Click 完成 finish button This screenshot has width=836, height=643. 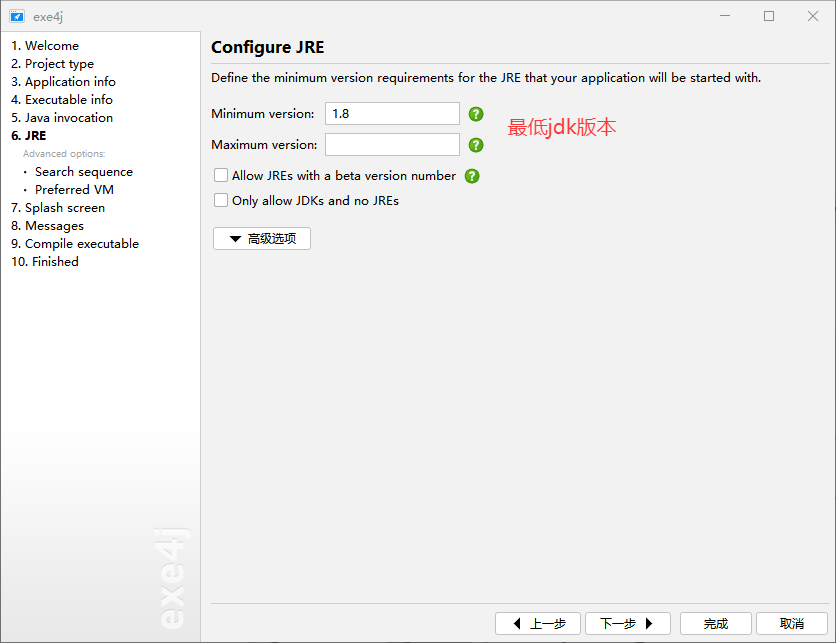coord(716,623)
